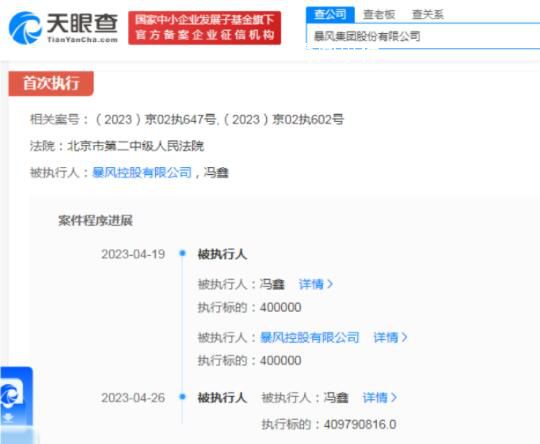540x444 pixels.
Task: Select 执行标的 400000 under 暴风控股有限公司
Action: (x=249, y=361)
